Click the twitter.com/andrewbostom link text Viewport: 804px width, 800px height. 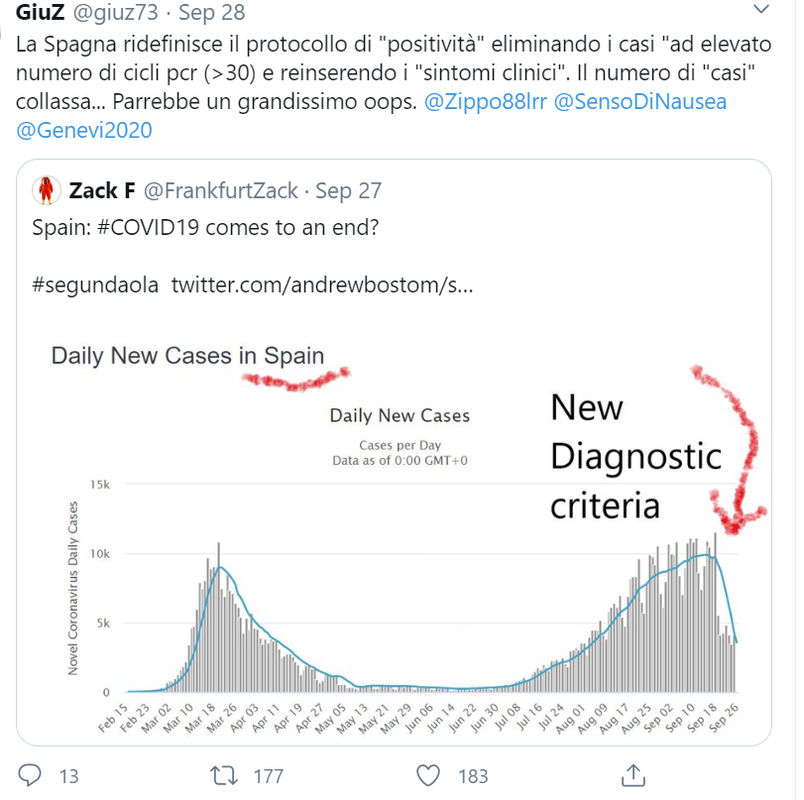(x=322, y=285)
